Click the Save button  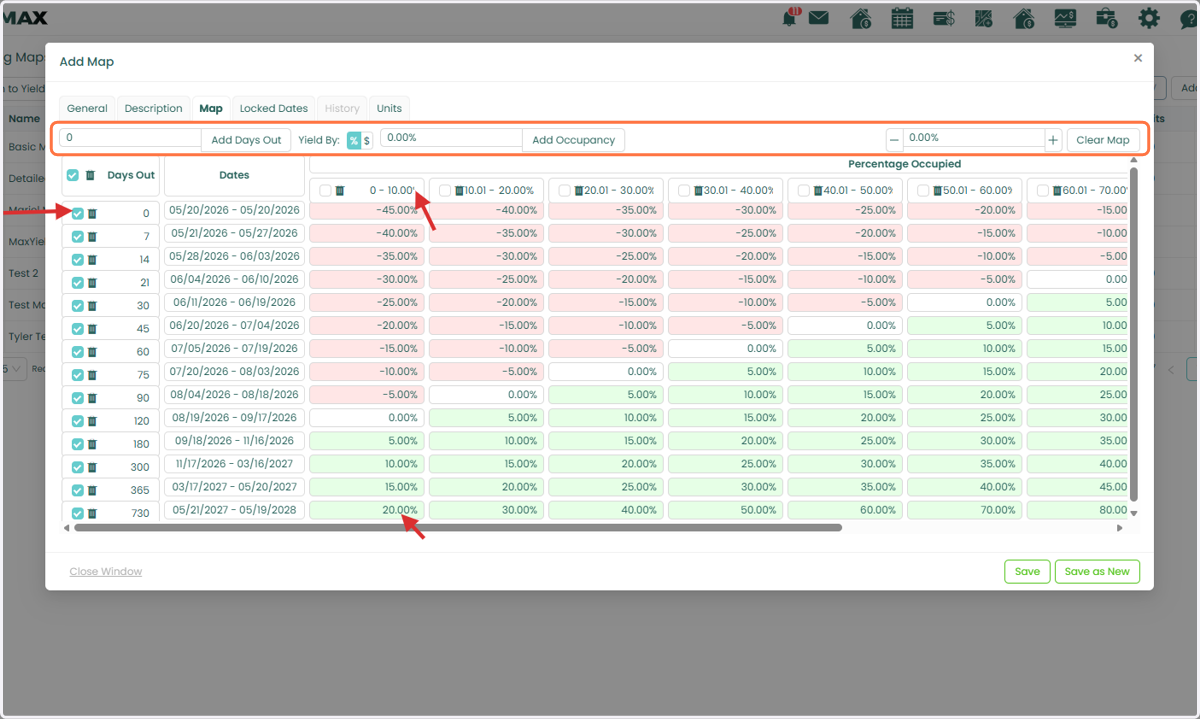[1027, 571]
